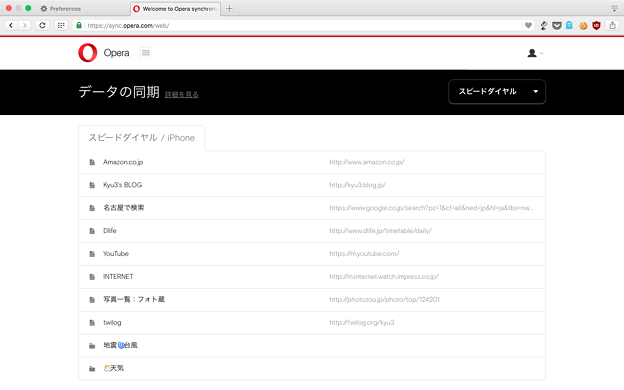624x390 pixels.
Task: Click the photozou.jp photo URL
Action: [x=384, y=299]
